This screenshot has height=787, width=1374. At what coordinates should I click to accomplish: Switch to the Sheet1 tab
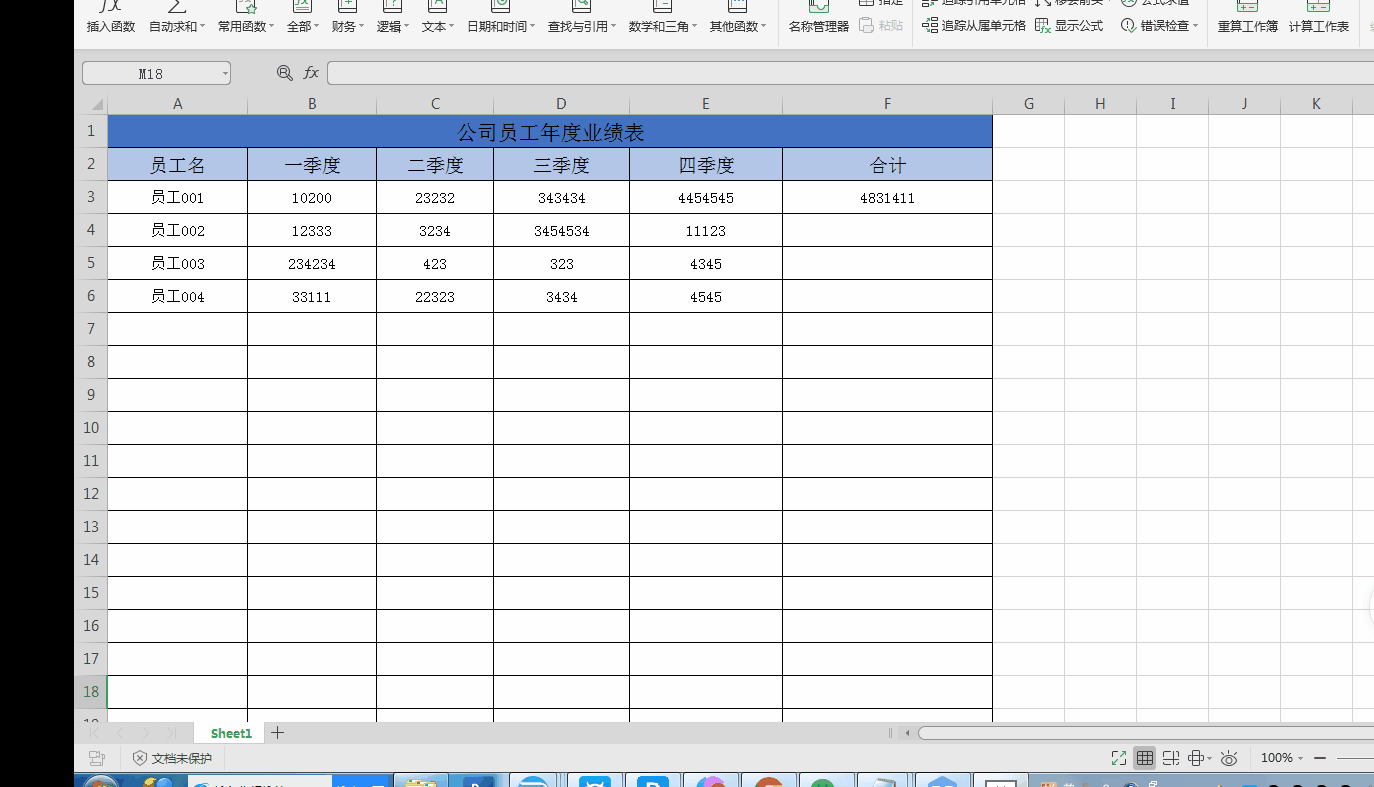tap(231, 733)
